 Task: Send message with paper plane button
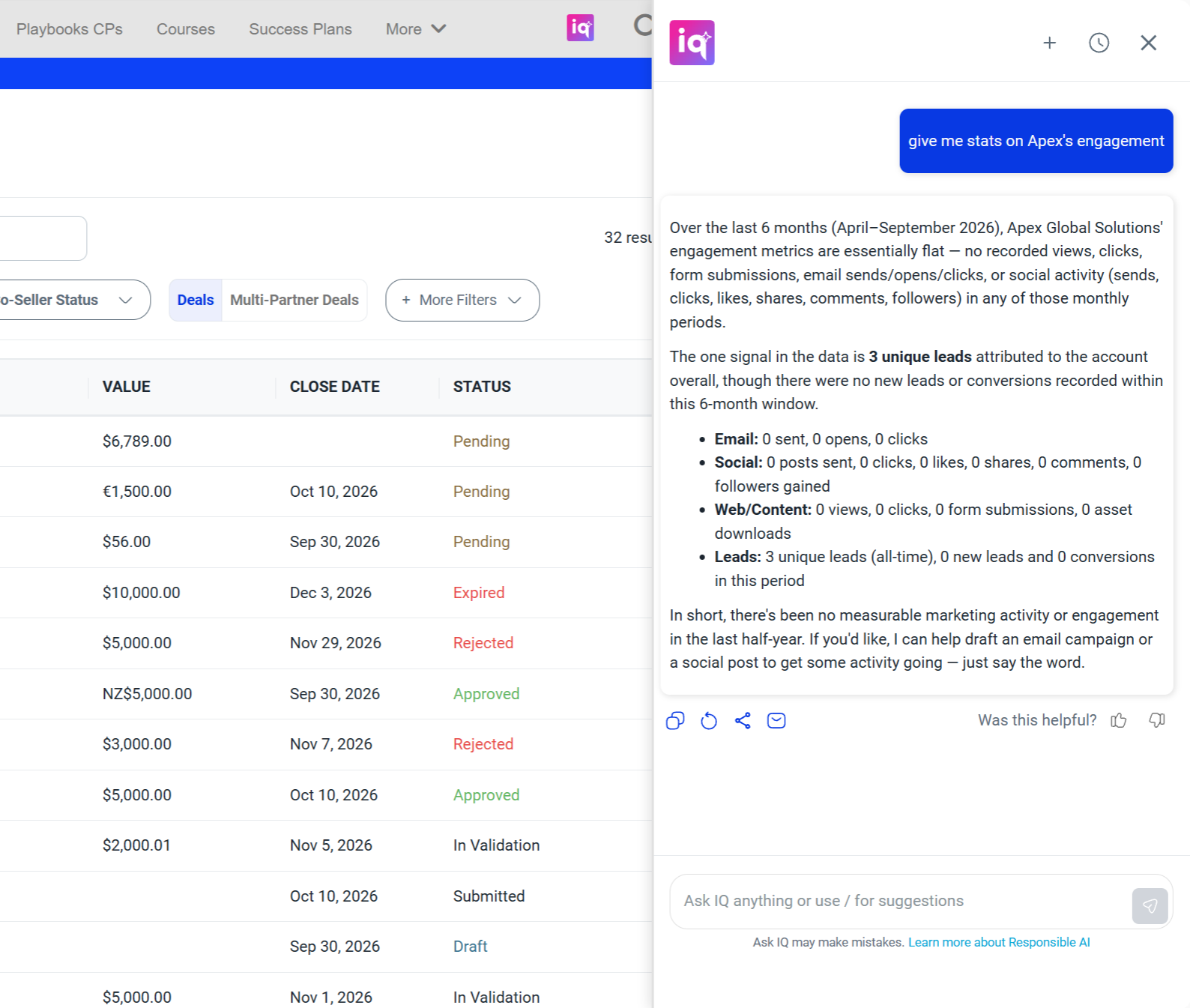[1150, 906]
